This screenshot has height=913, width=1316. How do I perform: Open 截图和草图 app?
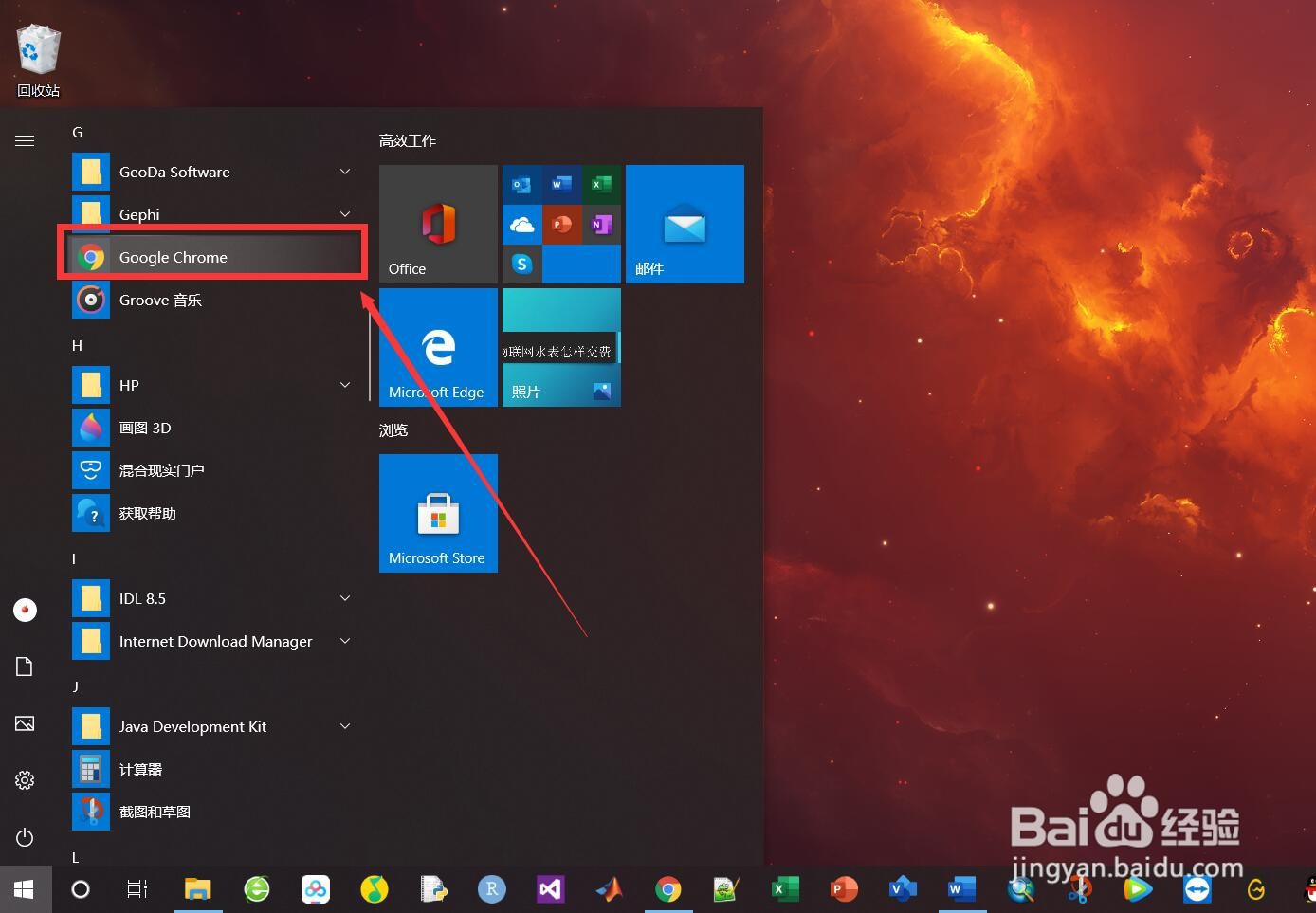click(x=215, y=812)
